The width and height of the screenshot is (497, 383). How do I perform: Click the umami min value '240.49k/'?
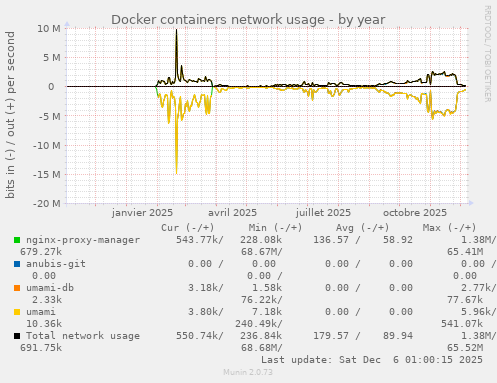coord(259,324)
